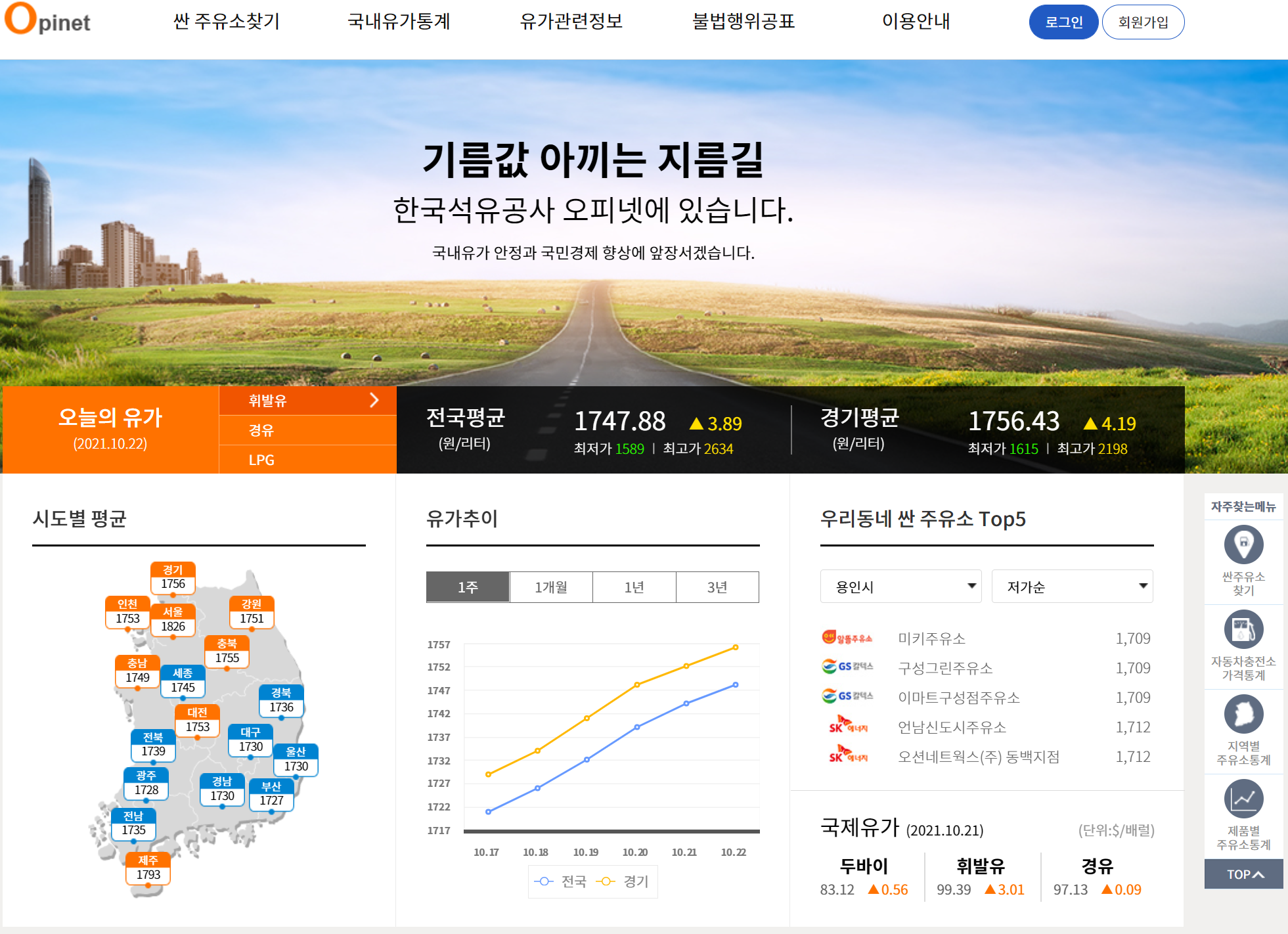Image resolution: width=1288 pixels, height=934 pixels.
Task: Click the 회원가입 button
Action: (x=1143, y=22)
